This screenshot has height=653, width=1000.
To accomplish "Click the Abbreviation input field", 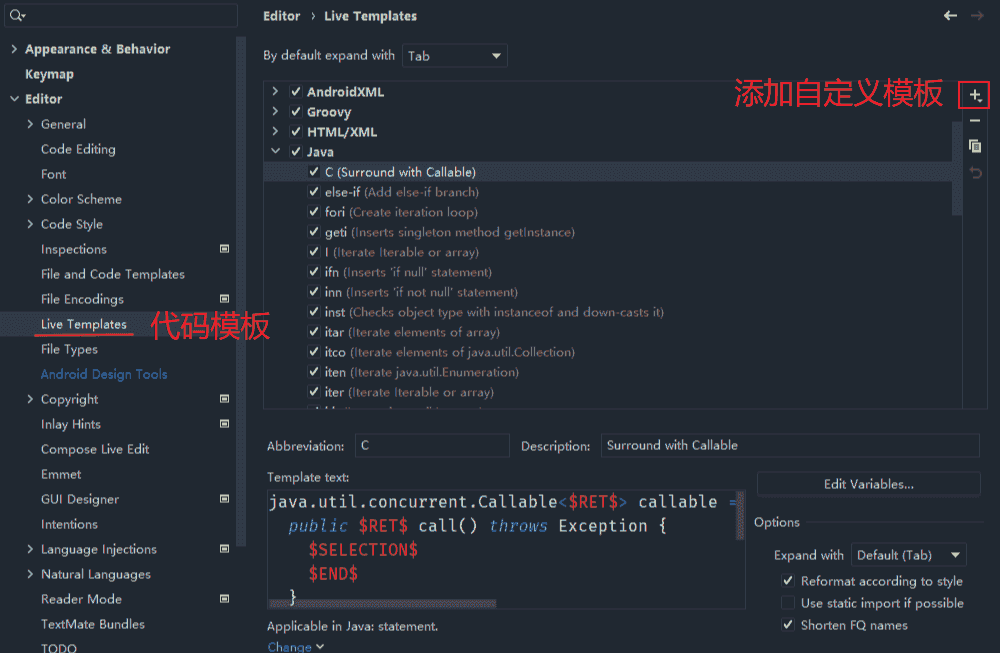I will (x=431, y=446).
